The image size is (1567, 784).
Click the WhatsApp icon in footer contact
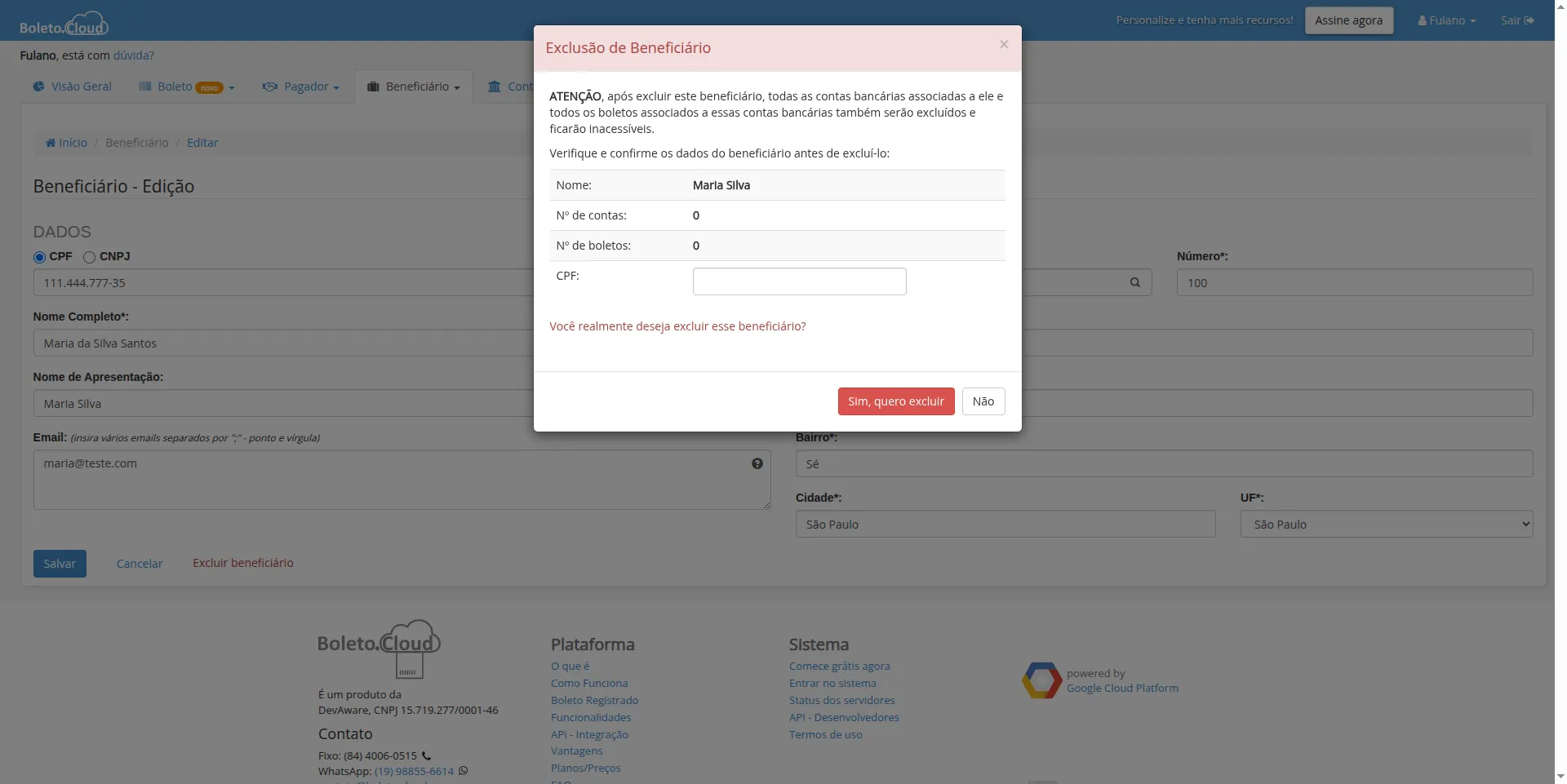tap(464, 771)
